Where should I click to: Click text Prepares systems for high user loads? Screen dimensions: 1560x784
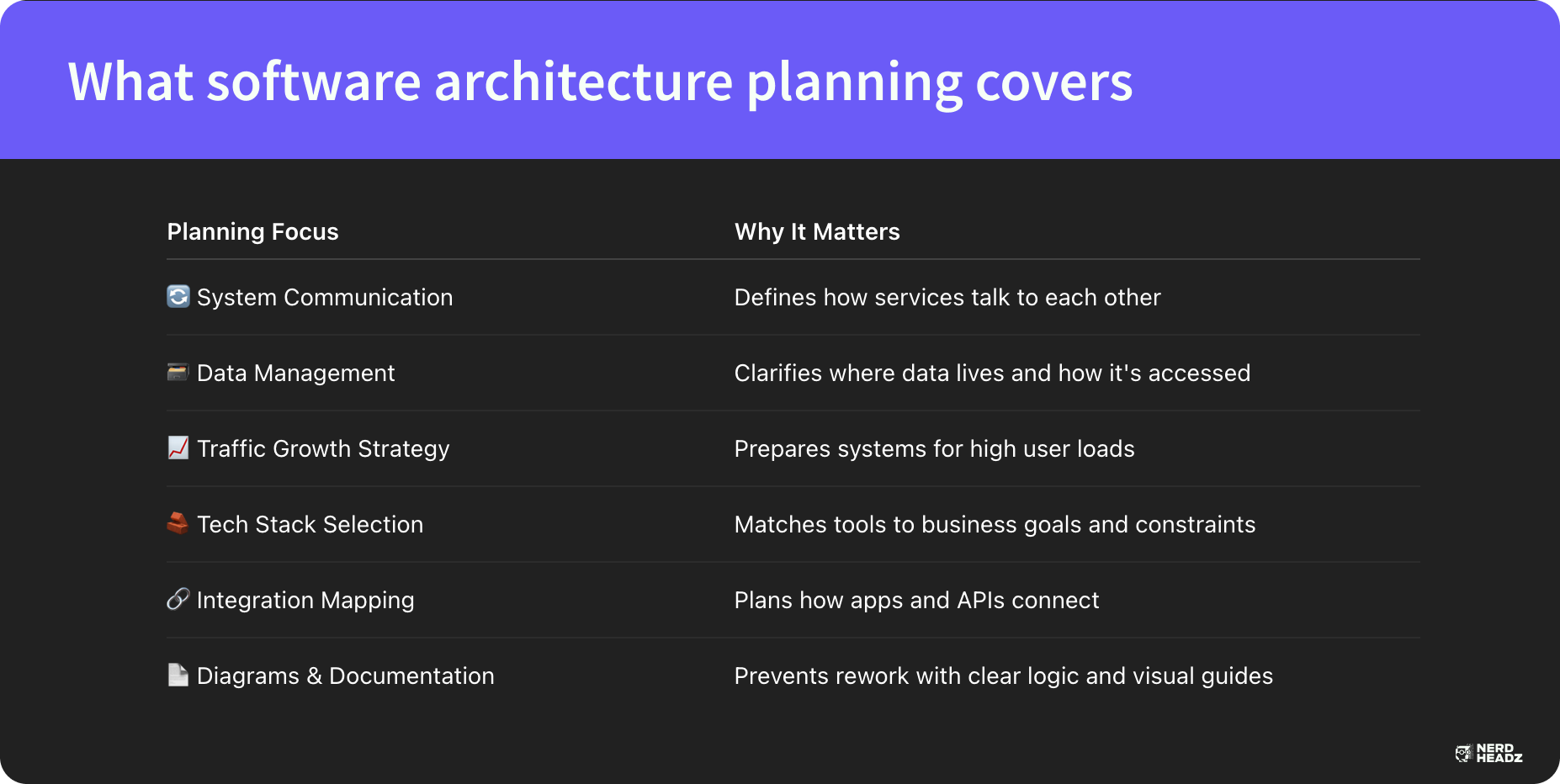pos(934,449)
